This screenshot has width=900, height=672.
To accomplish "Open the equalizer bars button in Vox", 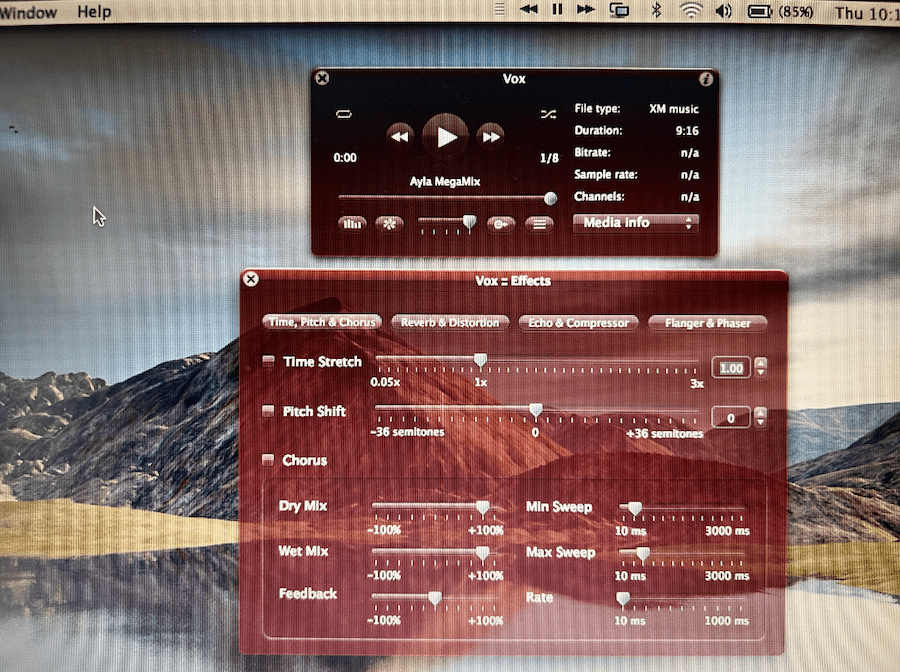I will [x=352, y=224].
